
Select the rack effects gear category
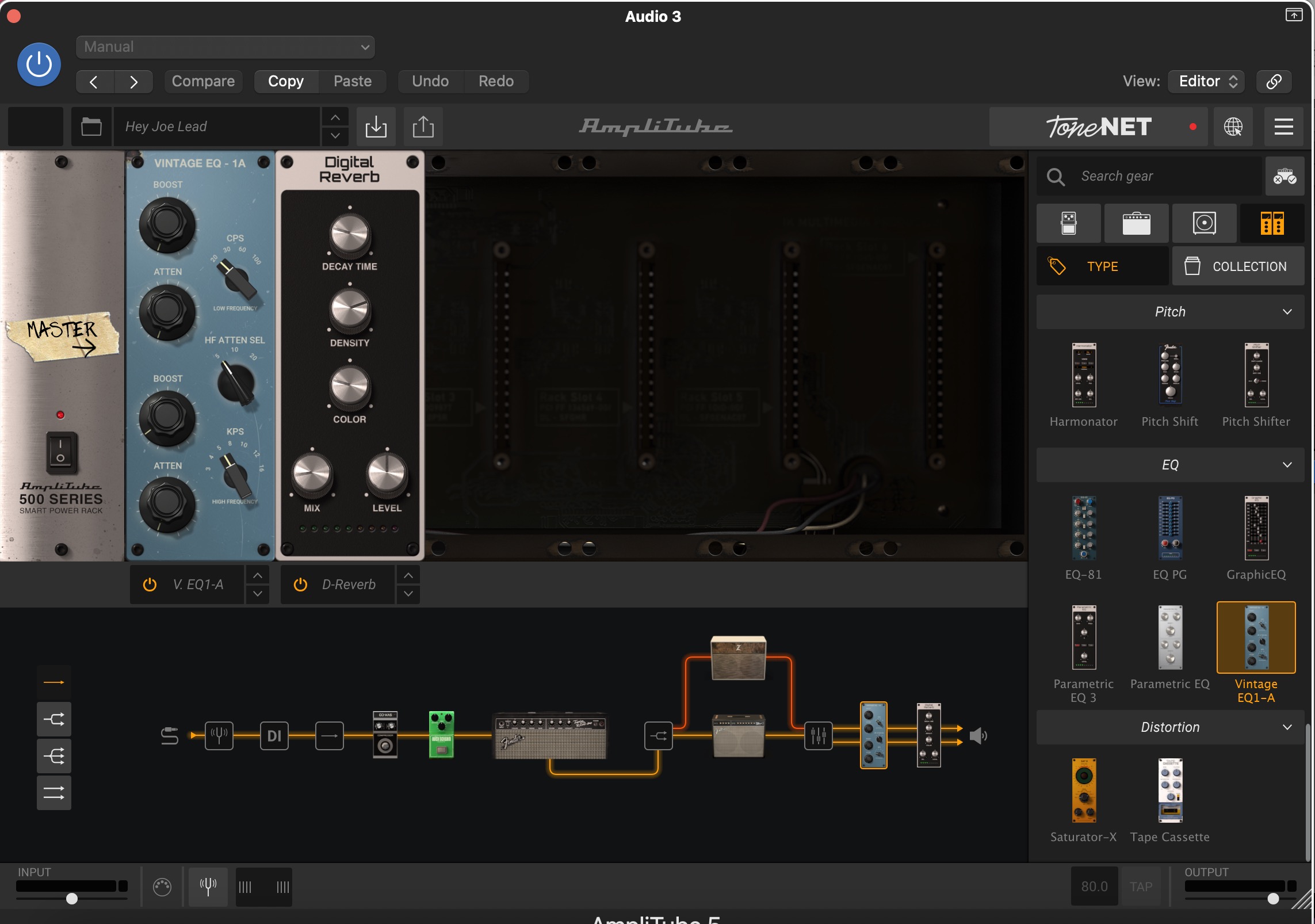1272,223
